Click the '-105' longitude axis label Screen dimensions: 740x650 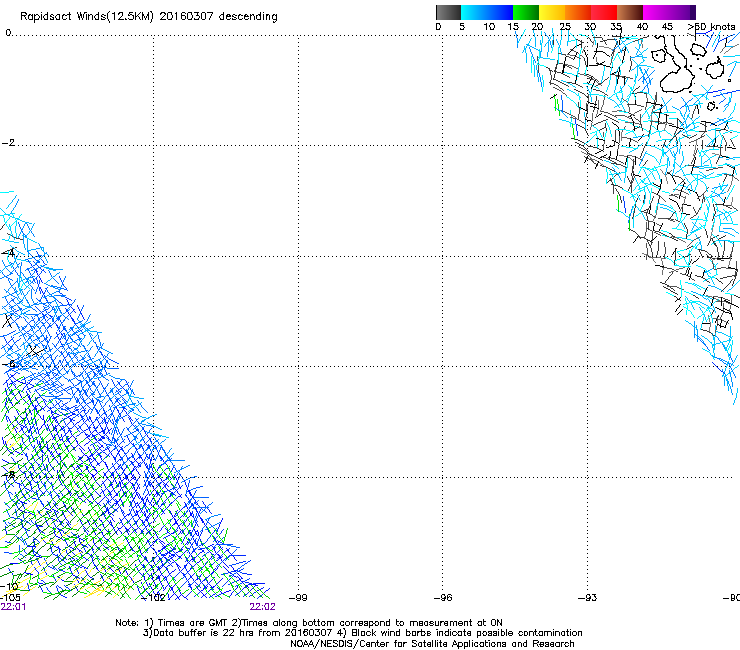tap(11, 598)
